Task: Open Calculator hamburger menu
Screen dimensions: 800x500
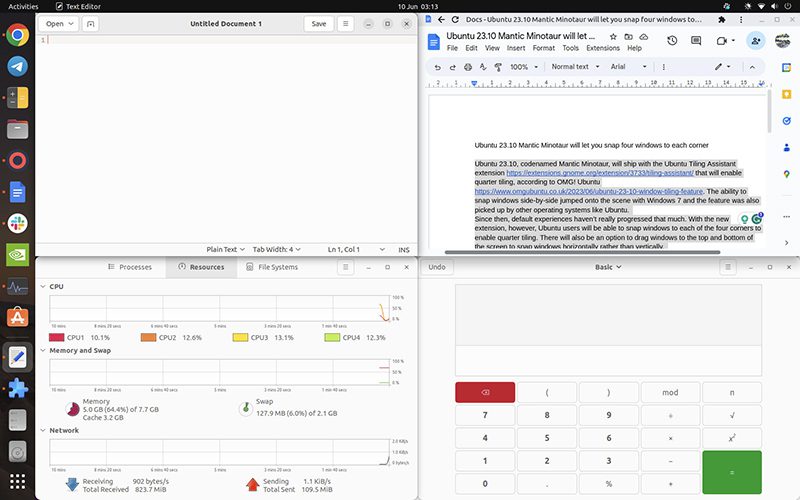Action: tap(728, 267)
